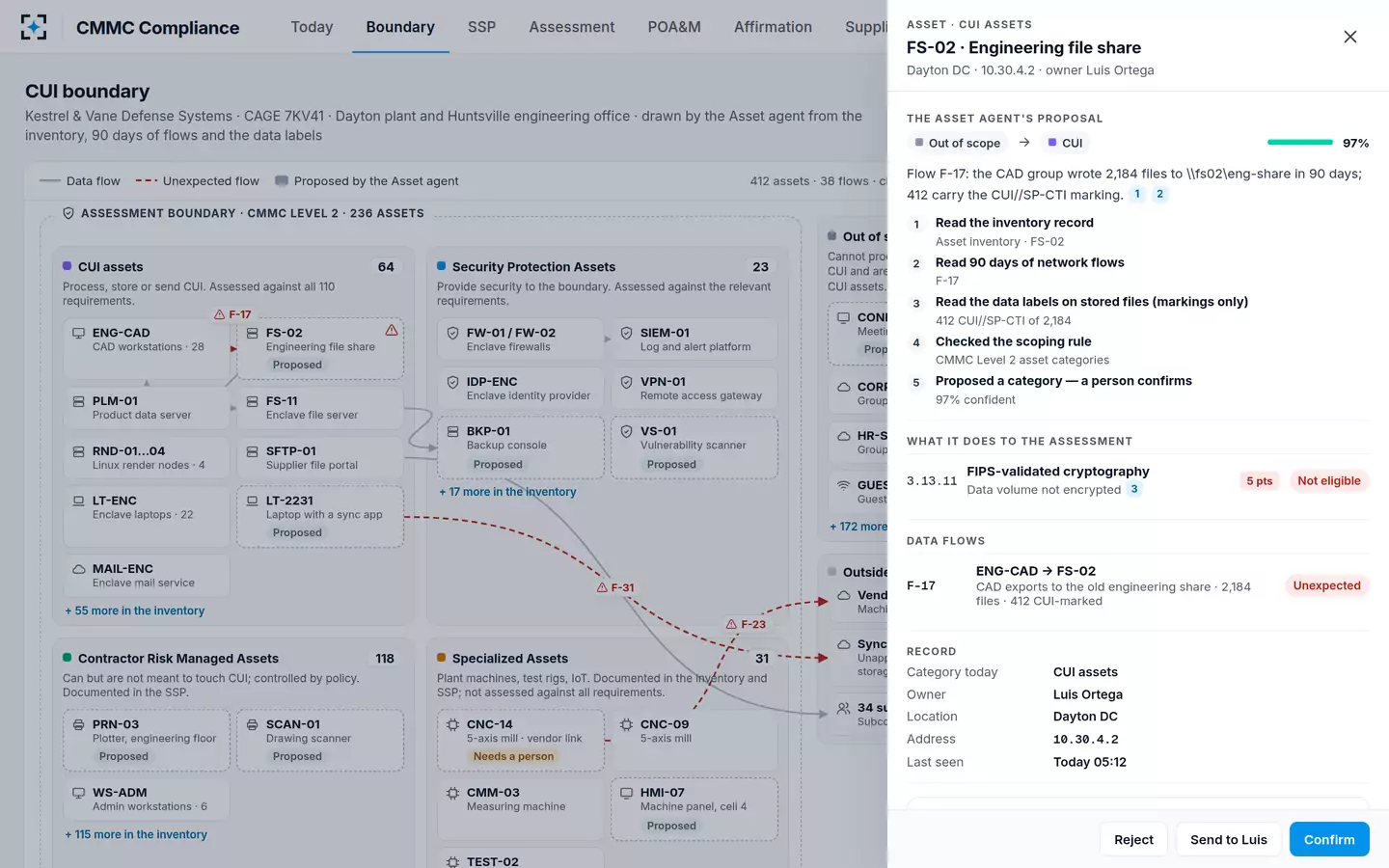The height and width of the screenshot is (868, 1389).
Task: Click the shield icon on the SIEM-01 card
Action: click(x=626, y=333)
